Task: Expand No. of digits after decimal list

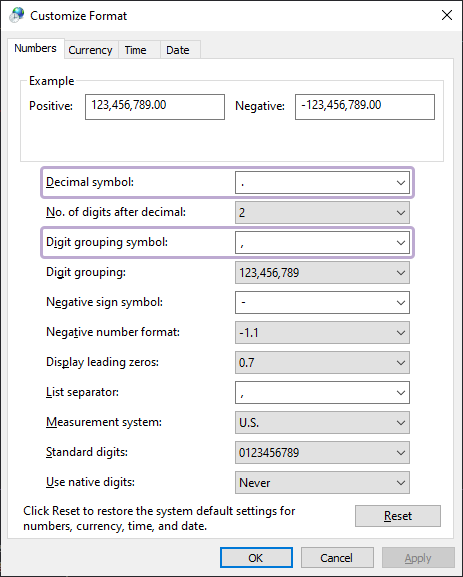Action: [x=322, y=212]
